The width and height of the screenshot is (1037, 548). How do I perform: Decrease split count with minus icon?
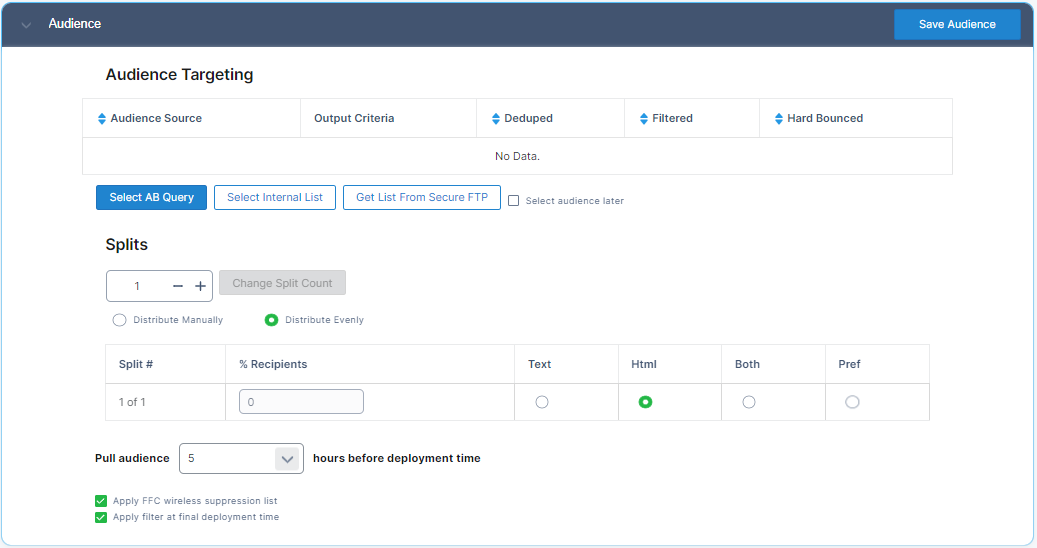point(178,286)
